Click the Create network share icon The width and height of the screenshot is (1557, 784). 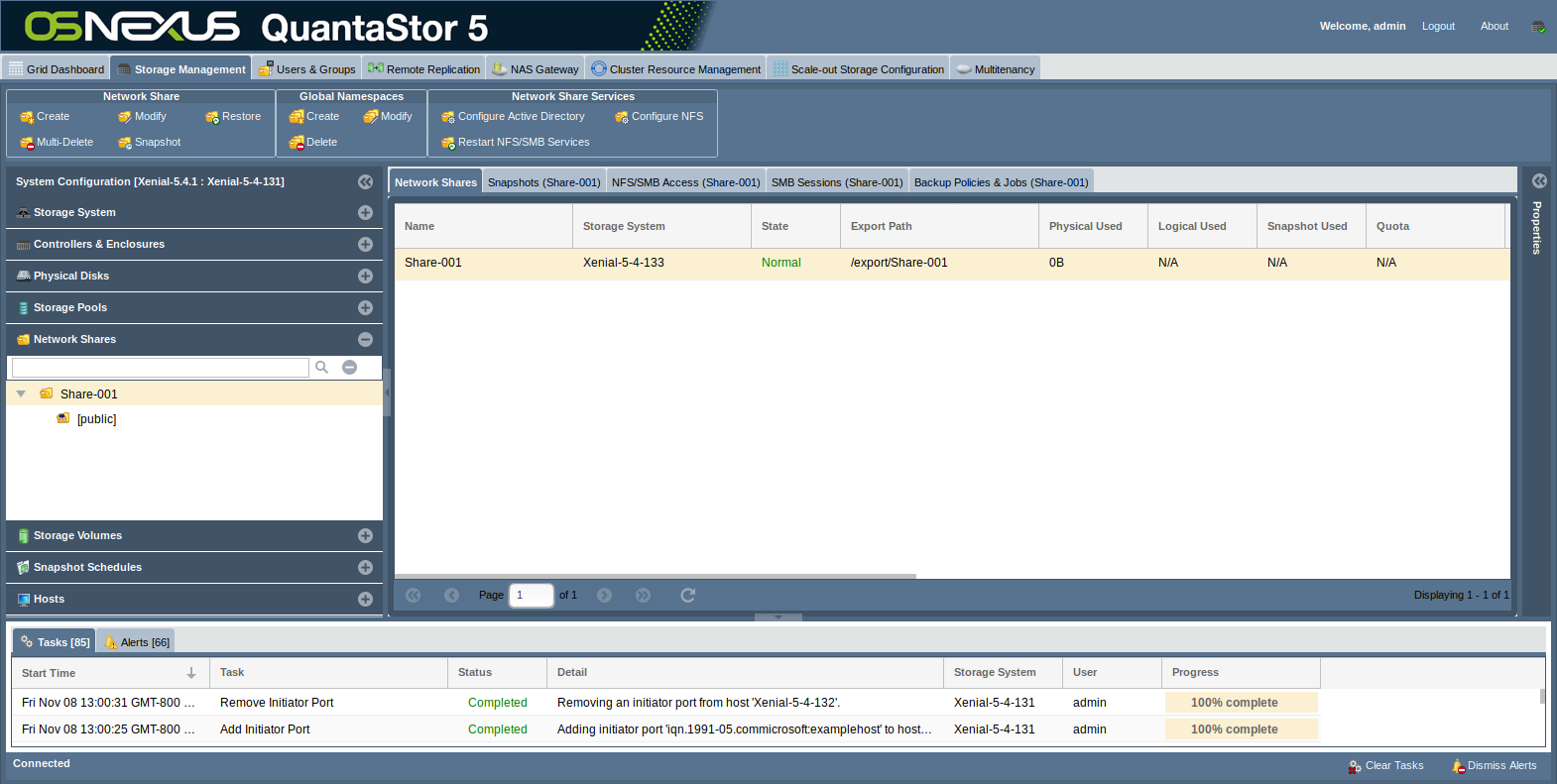tap(27, 117)
